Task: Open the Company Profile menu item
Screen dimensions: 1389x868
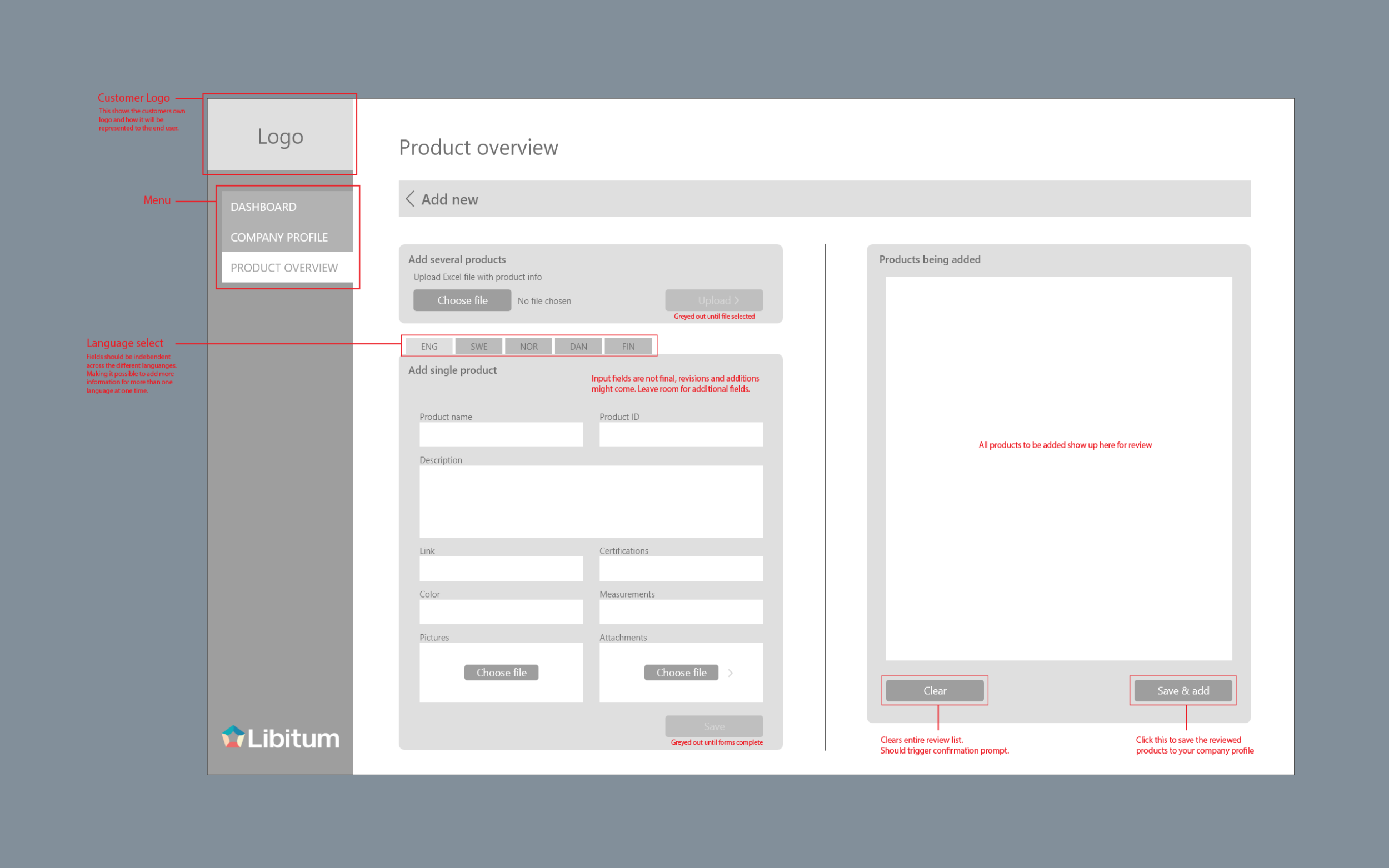Action: 278,237
